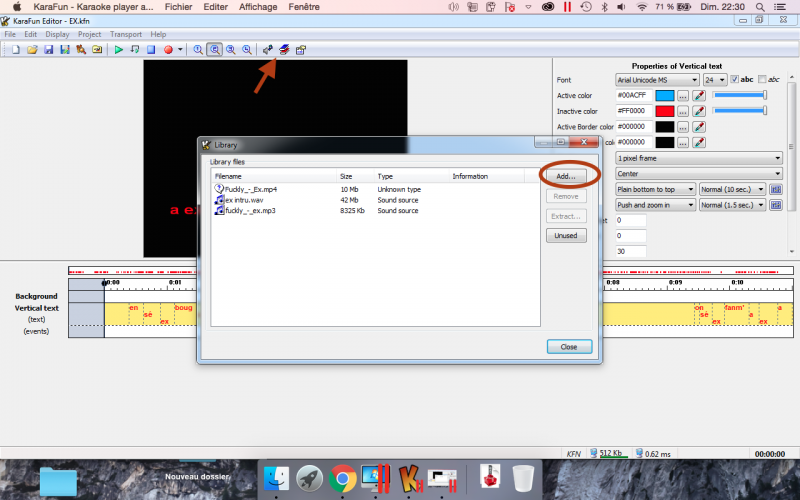Screen dimensions: 800x500
Task: Click the Unused button in Library
Action: tap(566, 236)
